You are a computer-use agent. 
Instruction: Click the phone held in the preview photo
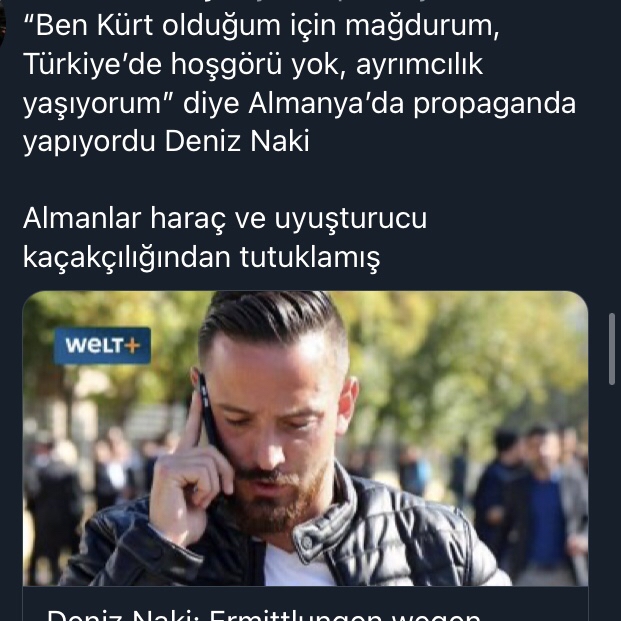[x=208, y=409]
